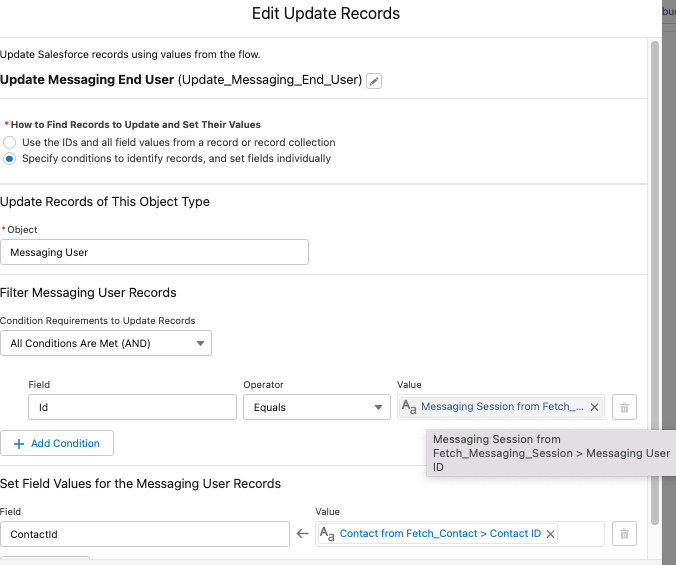Click the left arrow between ContactId and Value
The width and height of the screenshot is (676, 565).
(303, 534)
